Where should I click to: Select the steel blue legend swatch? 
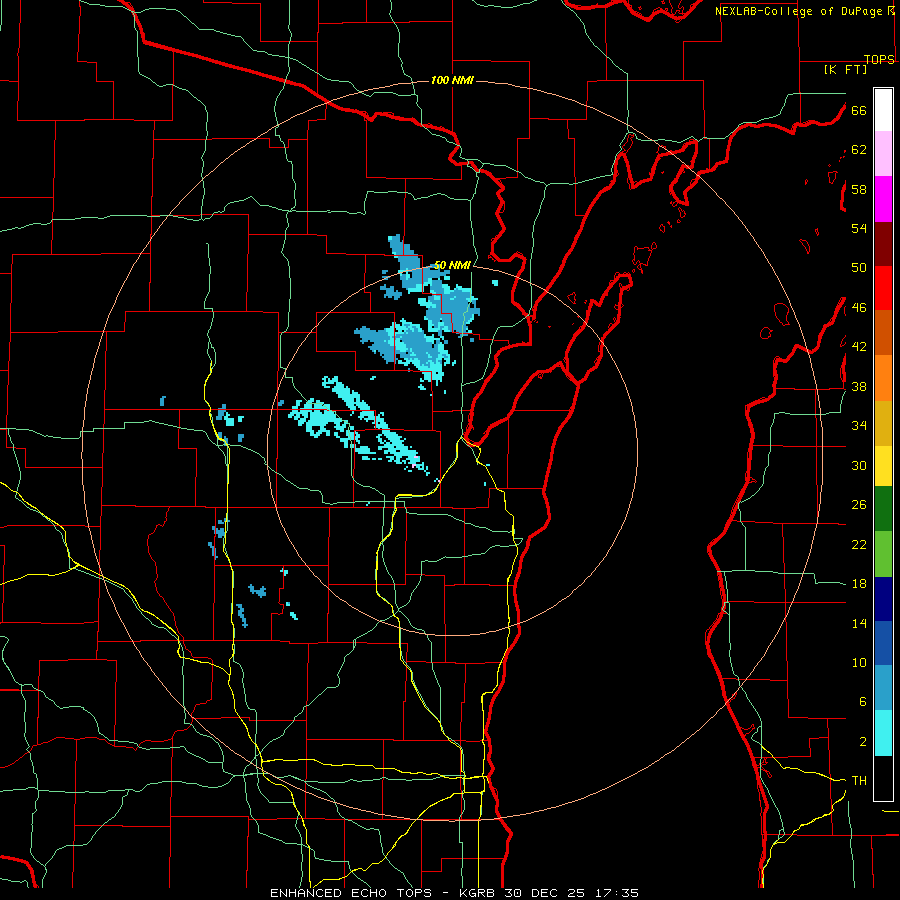tap(883, 688)
